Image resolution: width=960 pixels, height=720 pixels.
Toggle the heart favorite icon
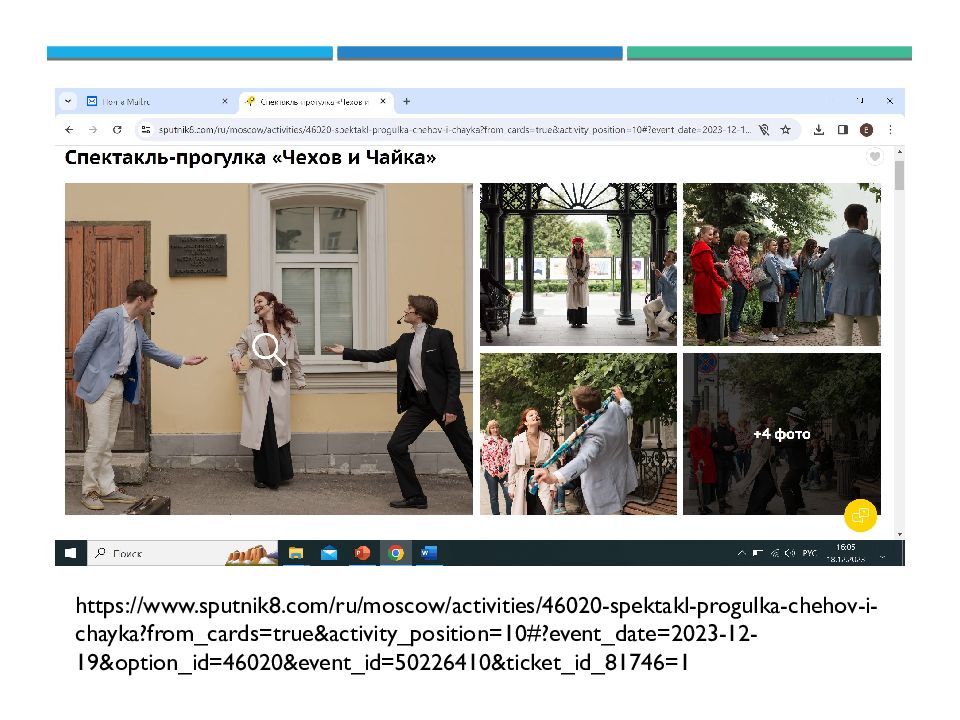(874, 157)
